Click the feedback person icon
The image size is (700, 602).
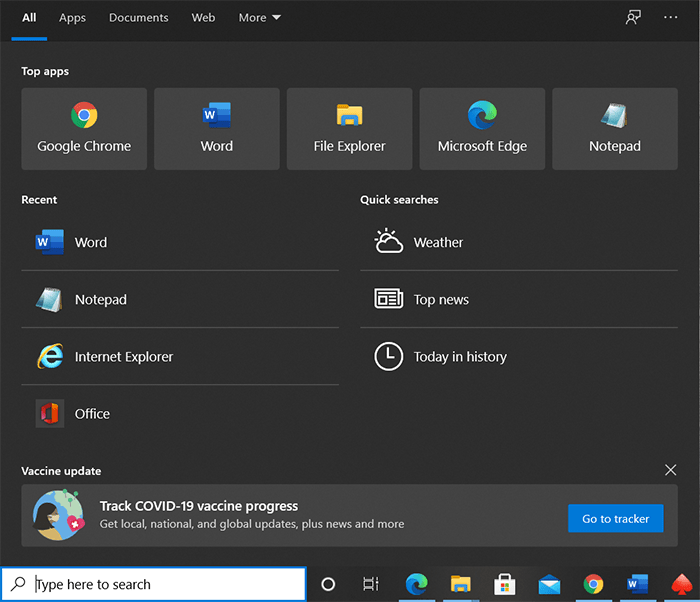tap(633, 17)
